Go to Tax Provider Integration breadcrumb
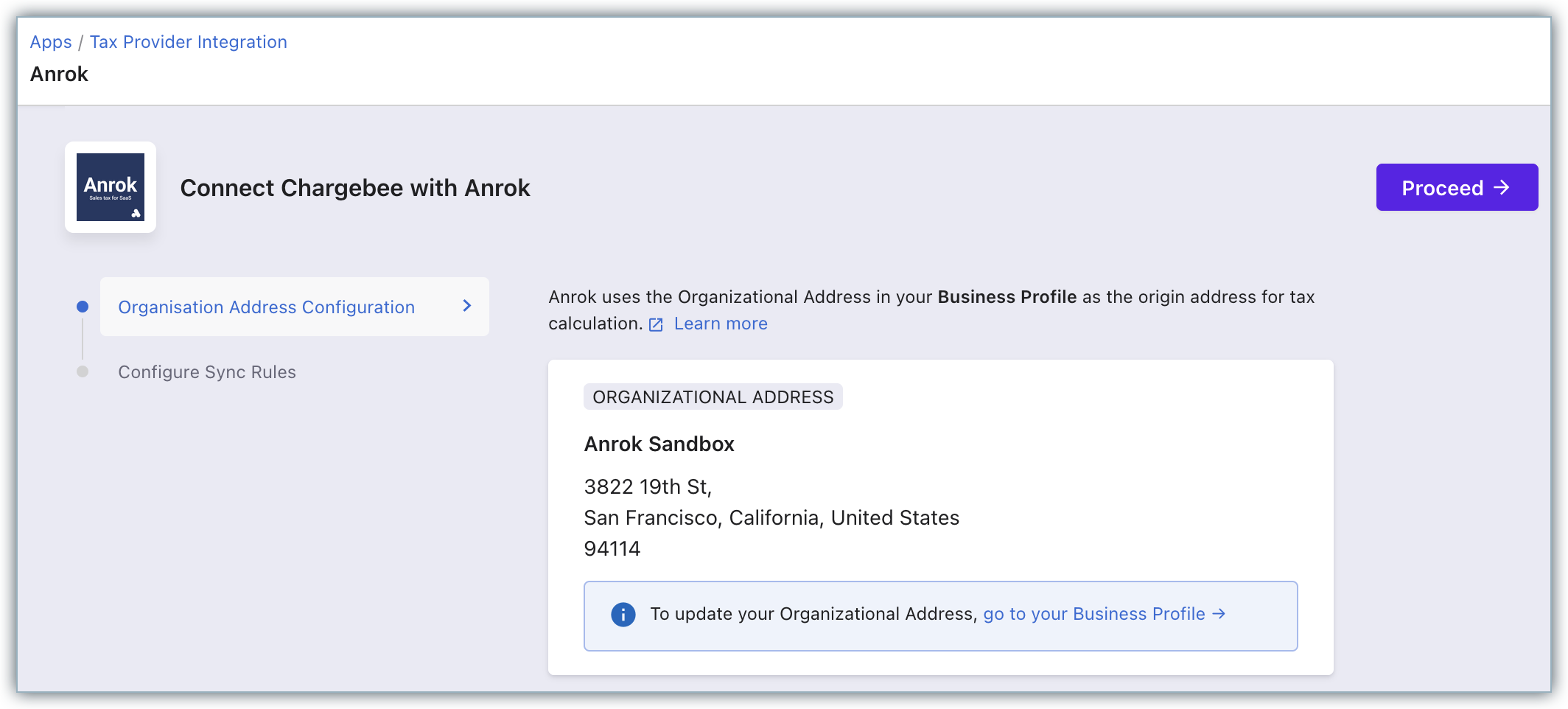This screenshot has height=709, width=1568. (x=188, y=42)
